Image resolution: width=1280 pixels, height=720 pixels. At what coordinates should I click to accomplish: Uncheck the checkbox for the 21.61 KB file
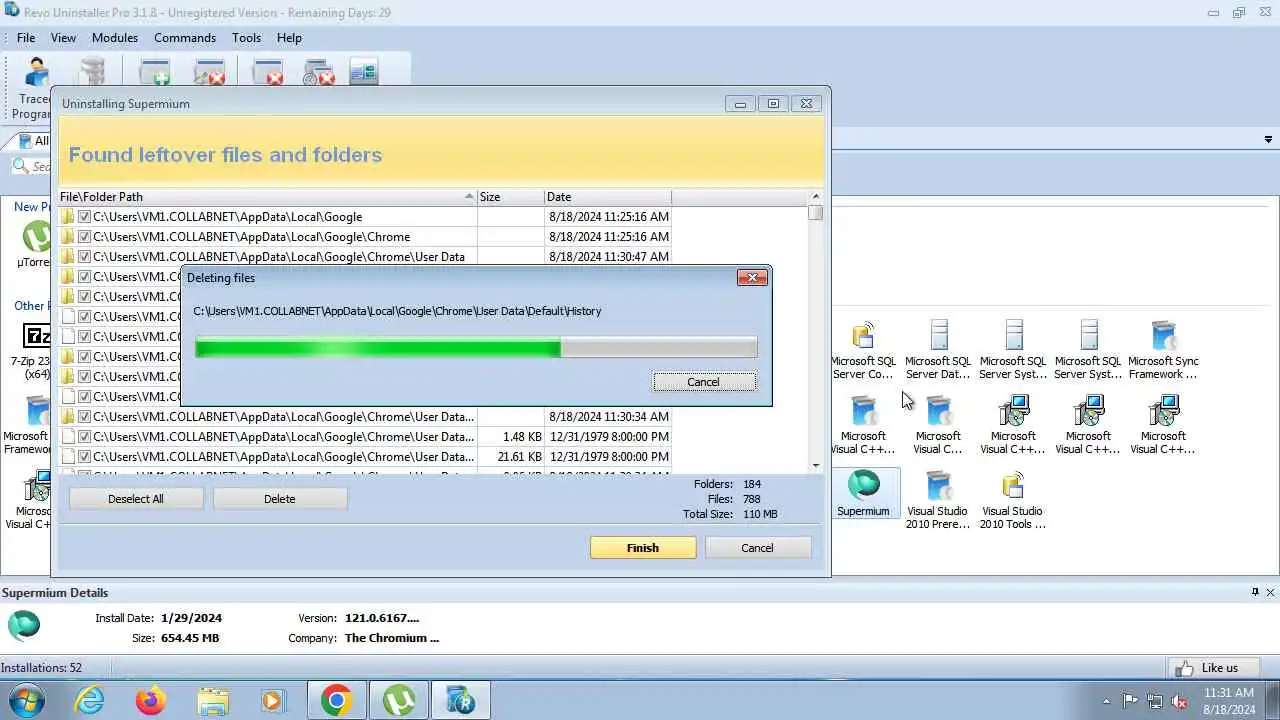[x=85, y=457]
